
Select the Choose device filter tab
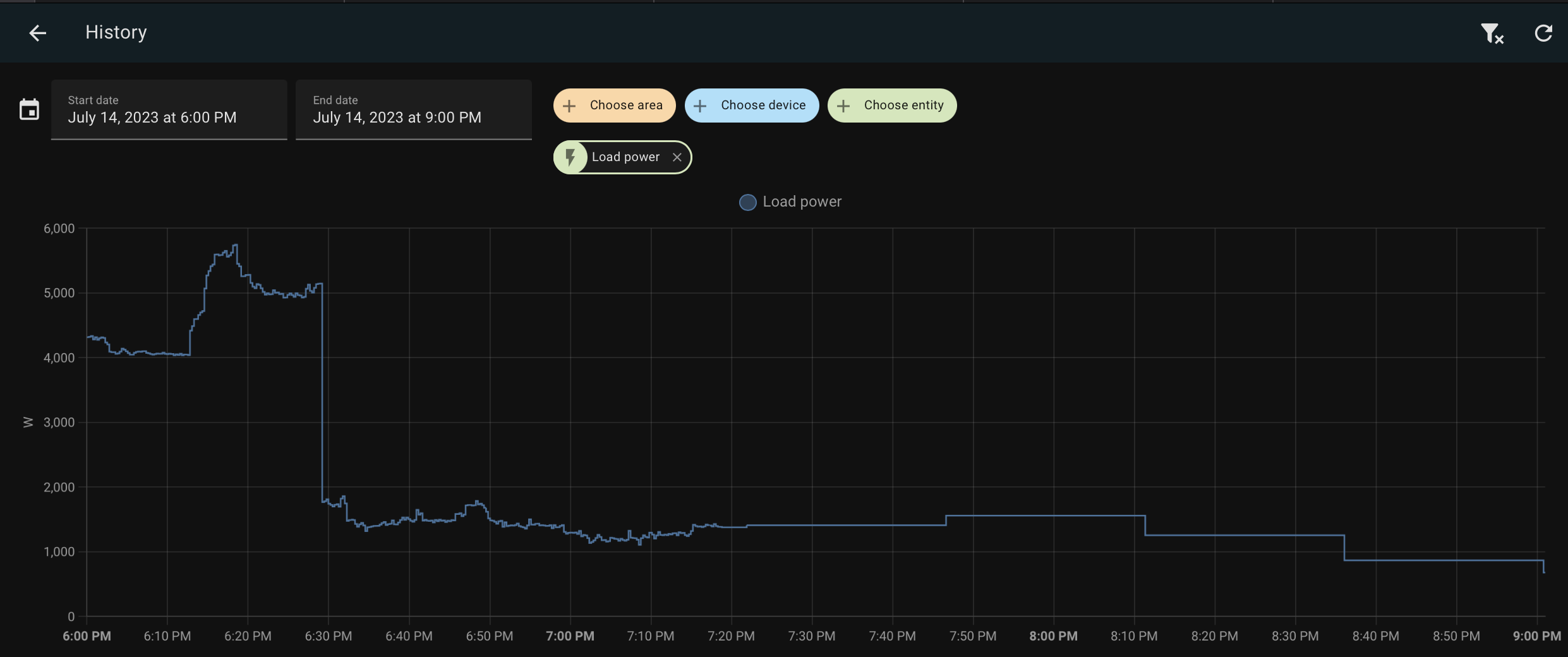(752, 105)
